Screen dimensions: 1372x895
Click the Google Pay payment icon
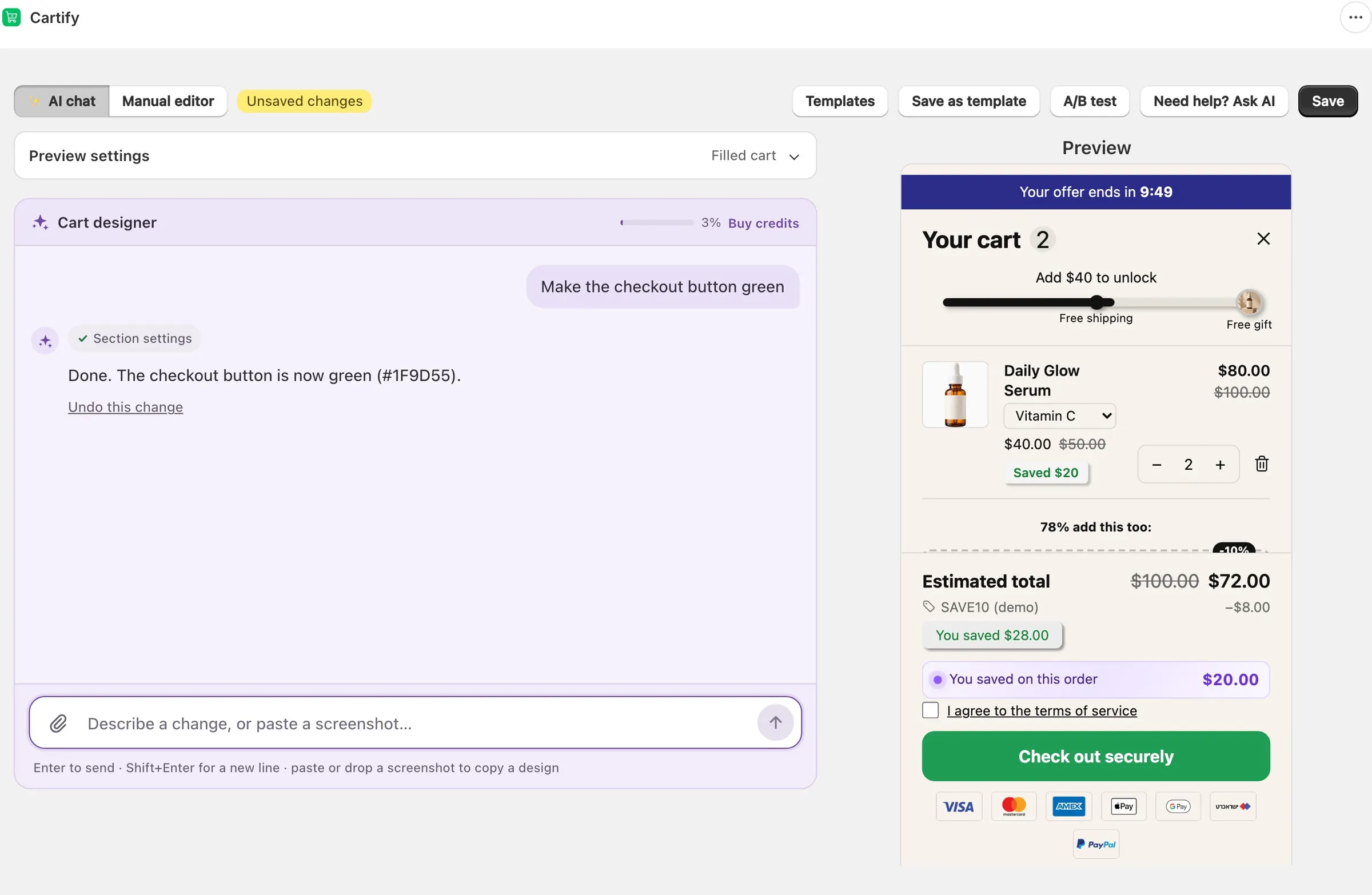tap(1178, 806)
